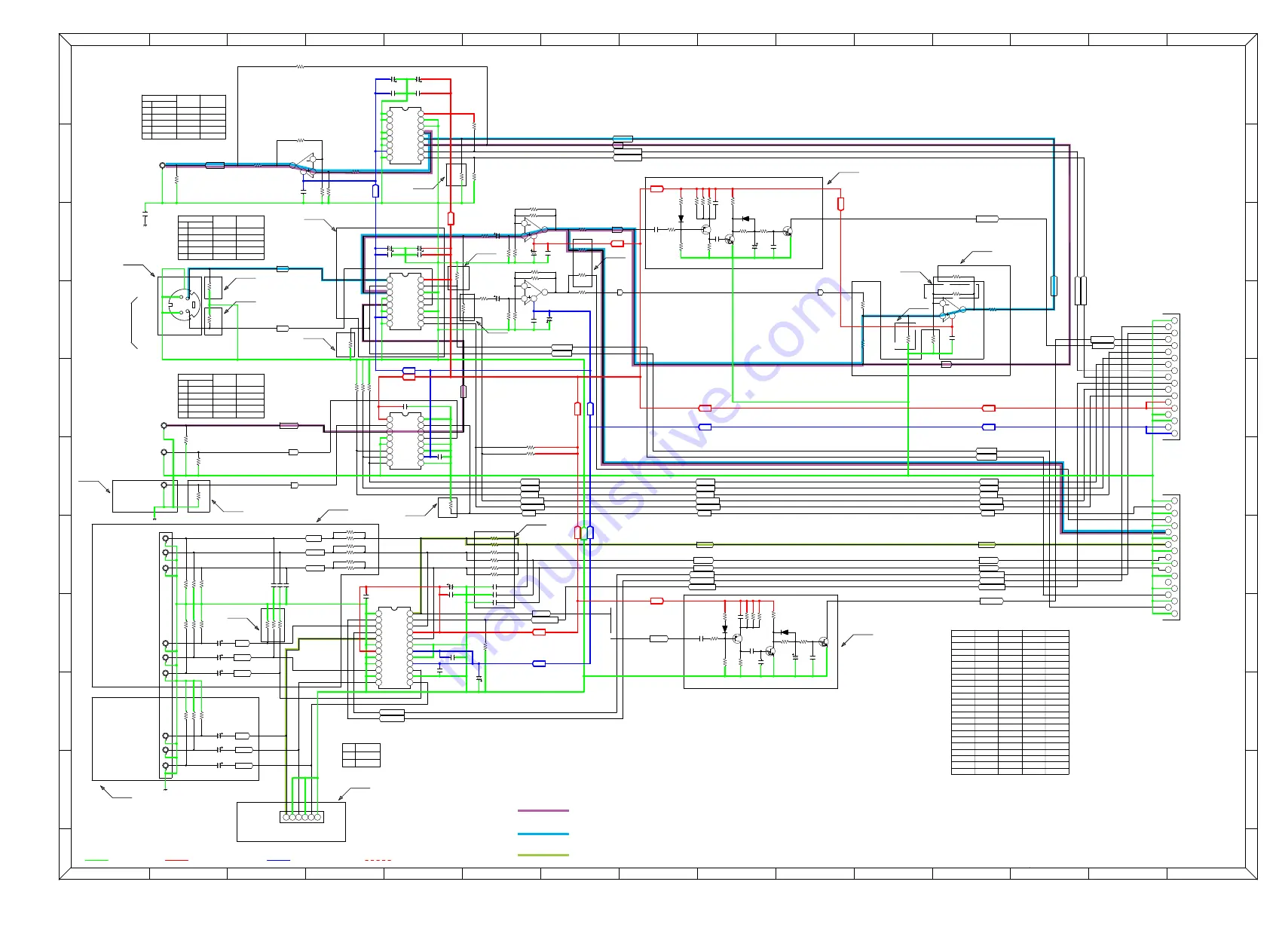
Task: Click the cyan legend line sample
Action: [543, 834]
